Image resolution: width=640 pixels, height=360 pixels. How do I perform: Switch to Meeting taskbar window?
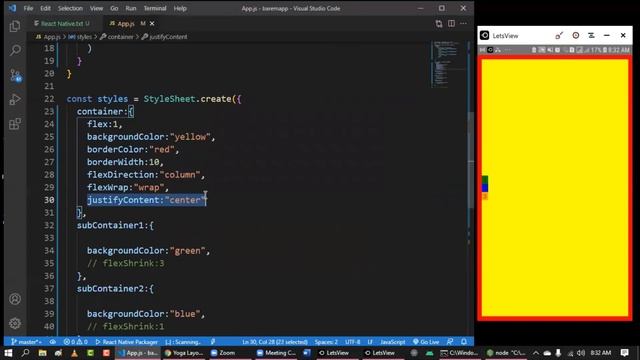click(x=276, y=353)
